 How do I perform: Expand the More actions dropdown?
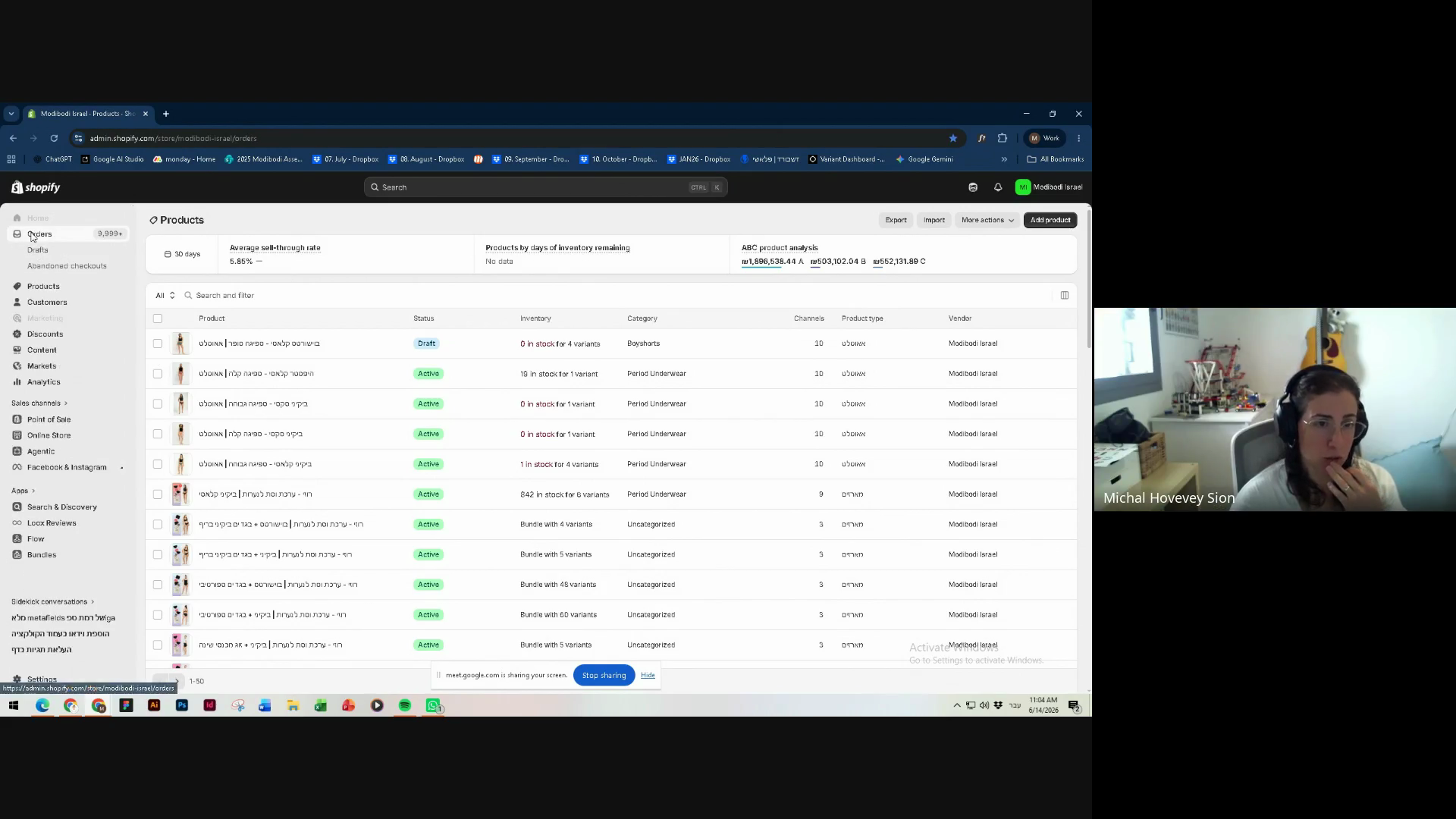[x=987, y=220]
